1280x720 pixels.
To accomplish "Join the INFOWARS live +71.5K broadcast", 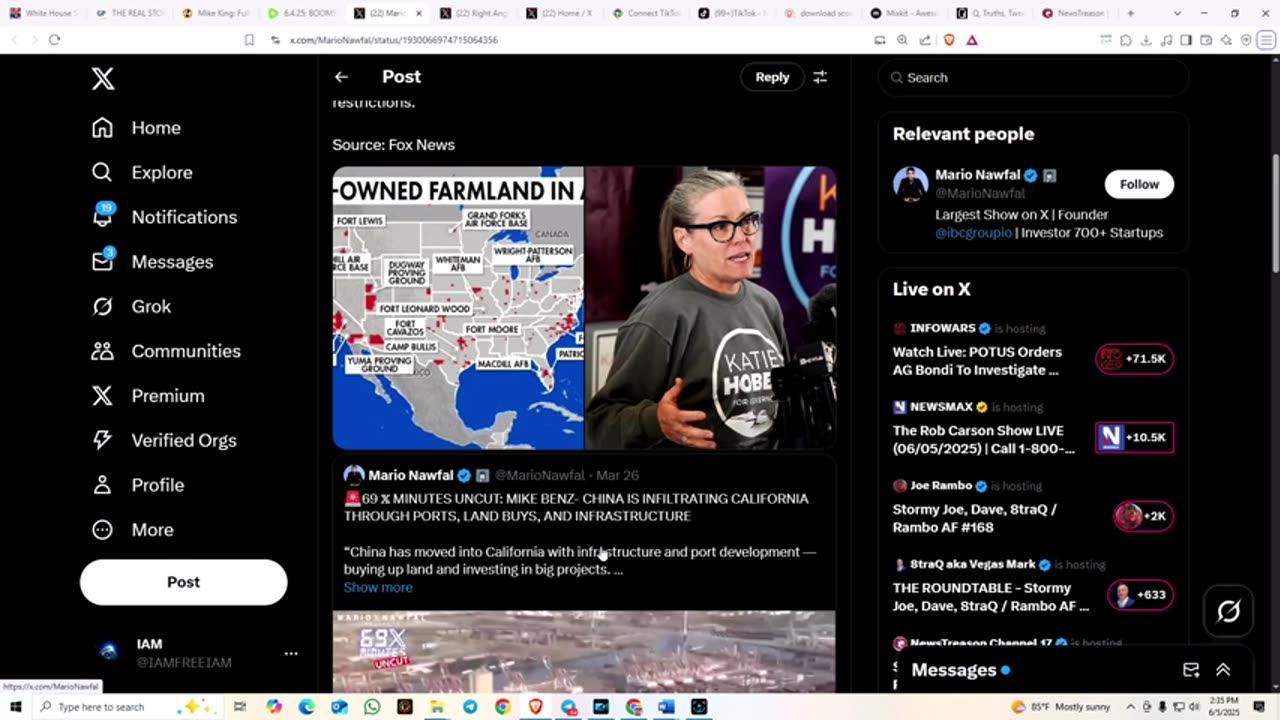I will [x=1134, y=359].
